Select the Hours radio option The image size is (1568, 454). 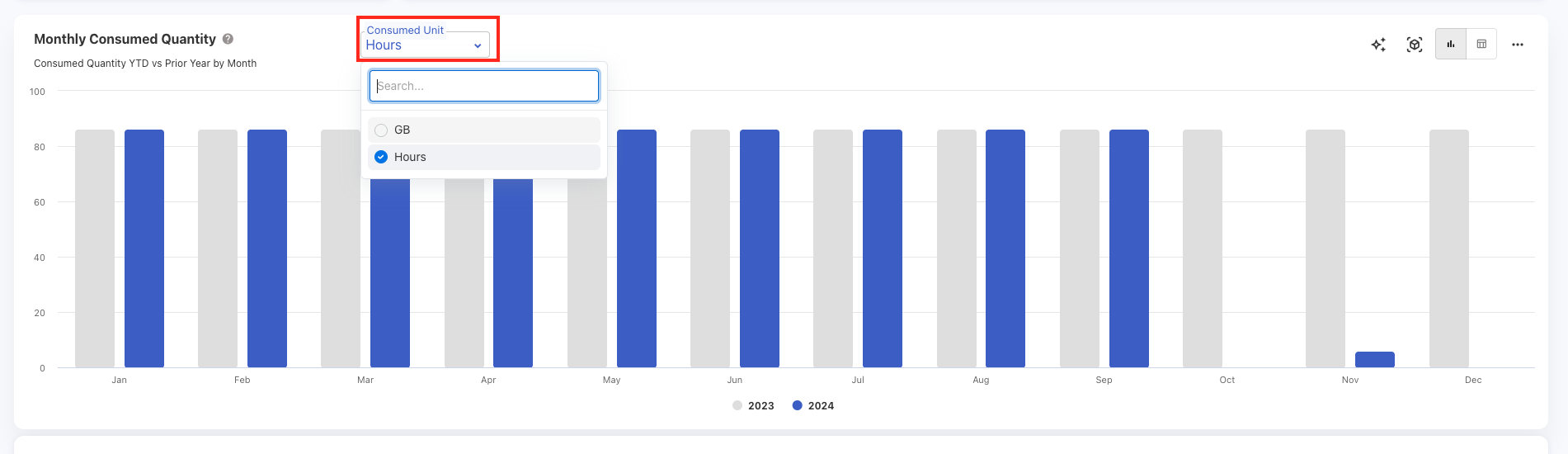click(381, 157)
